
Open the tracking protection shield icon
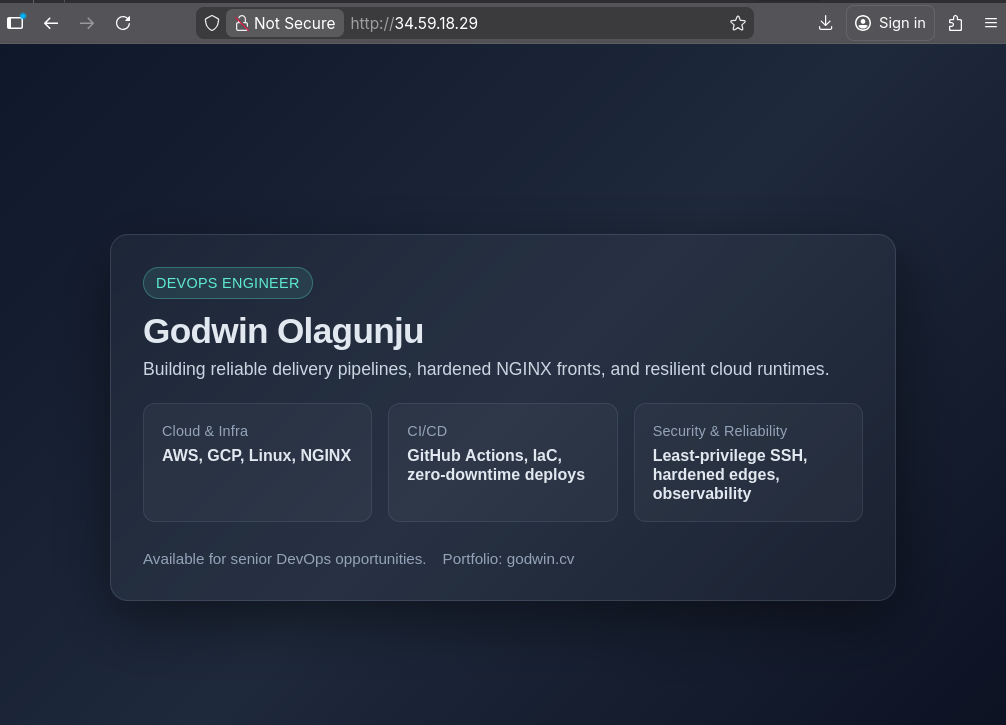click(x=212, y=23)
